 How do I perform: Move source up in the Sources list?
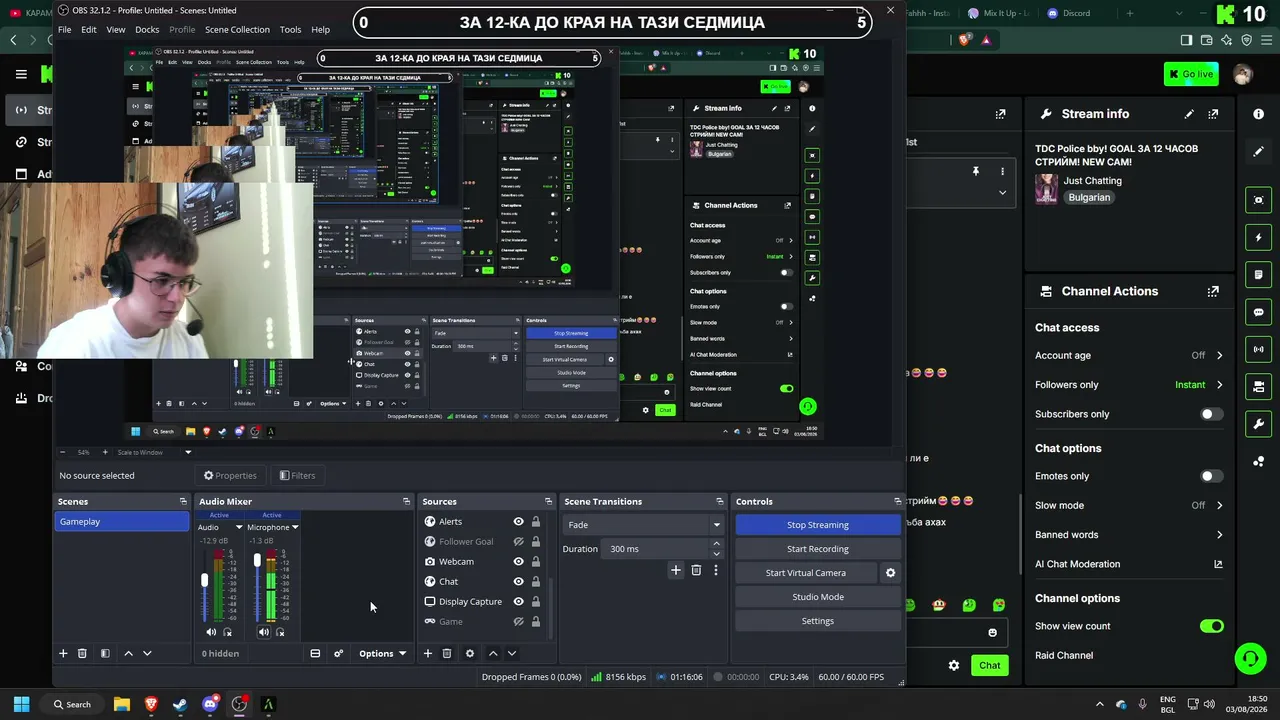pyautogui.click(x=493, y=653)
